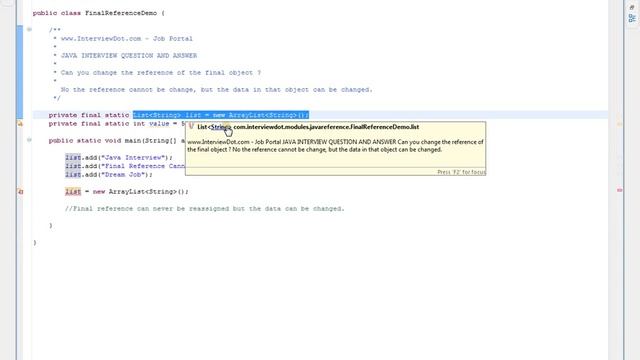640x360 pixels.
Task: Open the Outline view icon in right trim
Action: click(632, 18)
